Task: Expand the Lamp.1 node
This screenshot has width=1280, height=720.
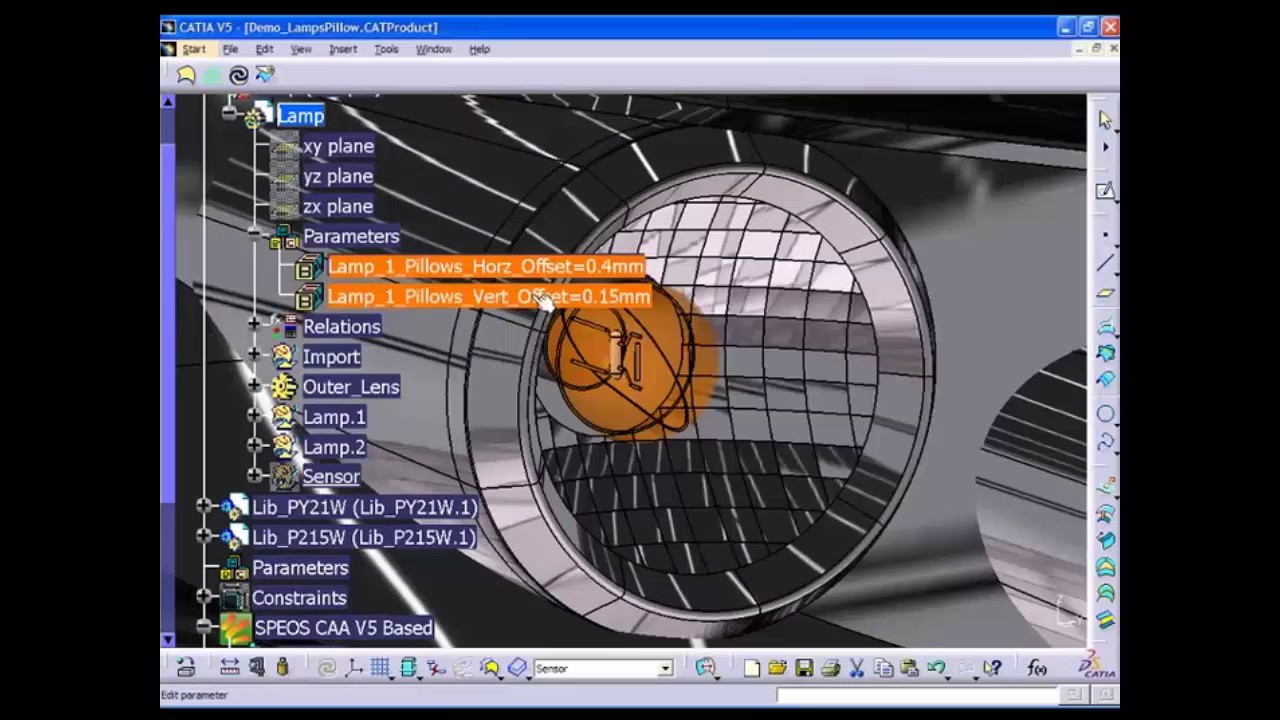Action: click(254, 415)
